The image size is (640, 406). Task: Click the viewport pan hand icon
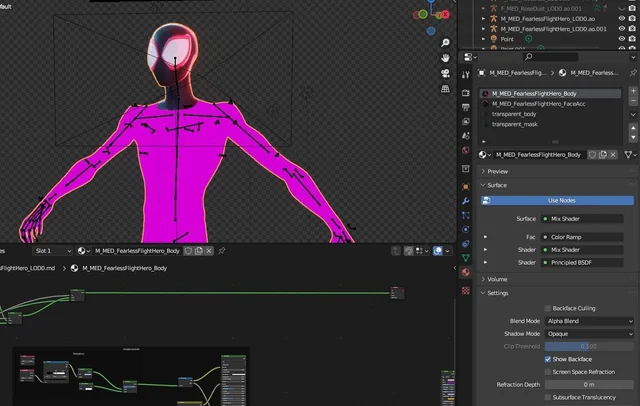[x=445, y=58]
